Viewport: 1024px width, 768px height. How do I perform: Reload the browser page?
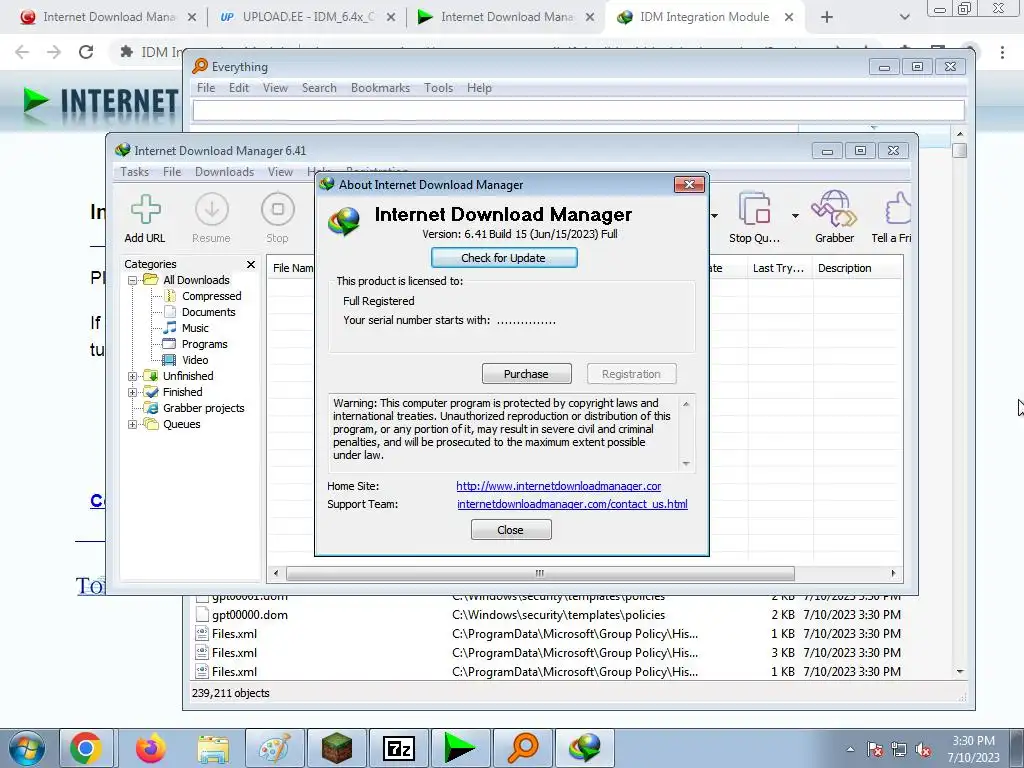(x=86, y=52)
